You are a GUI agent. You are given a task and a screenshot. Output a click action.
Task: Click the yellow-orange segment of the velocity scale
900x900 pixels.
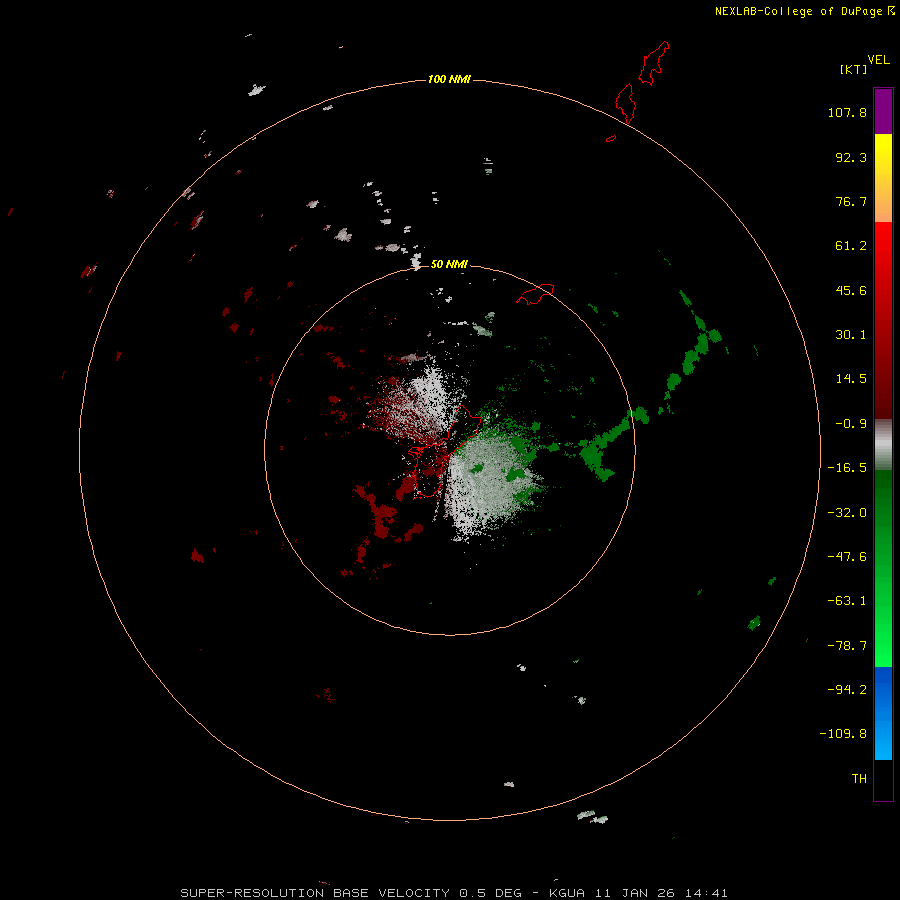pos(883,178)
